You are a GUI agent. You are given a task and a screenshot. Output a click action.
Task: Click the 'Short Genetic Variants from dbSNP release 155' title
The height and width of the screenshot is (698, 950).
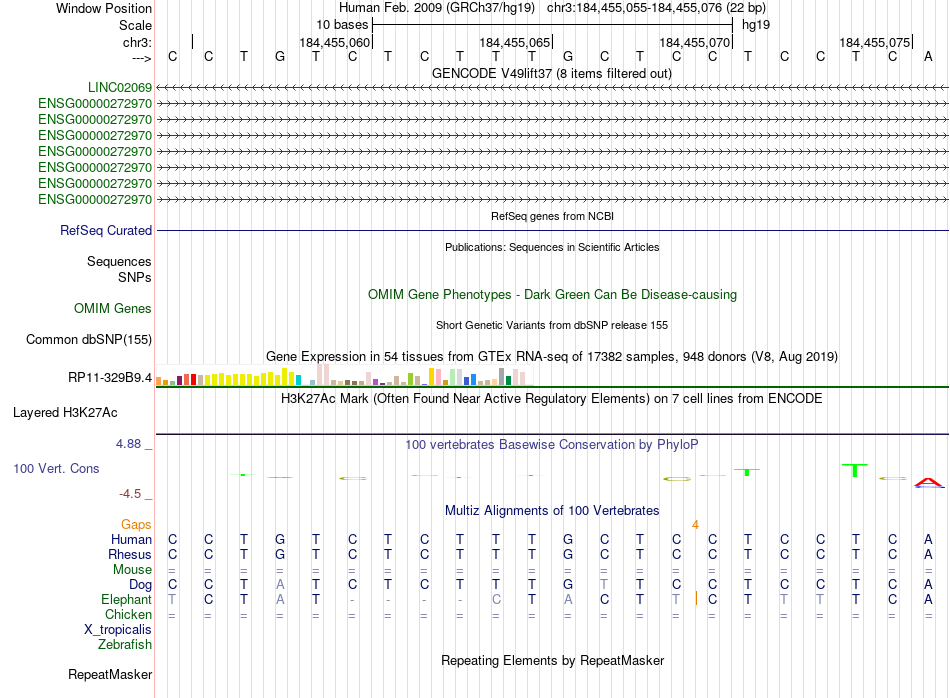[x=552, y=325]
